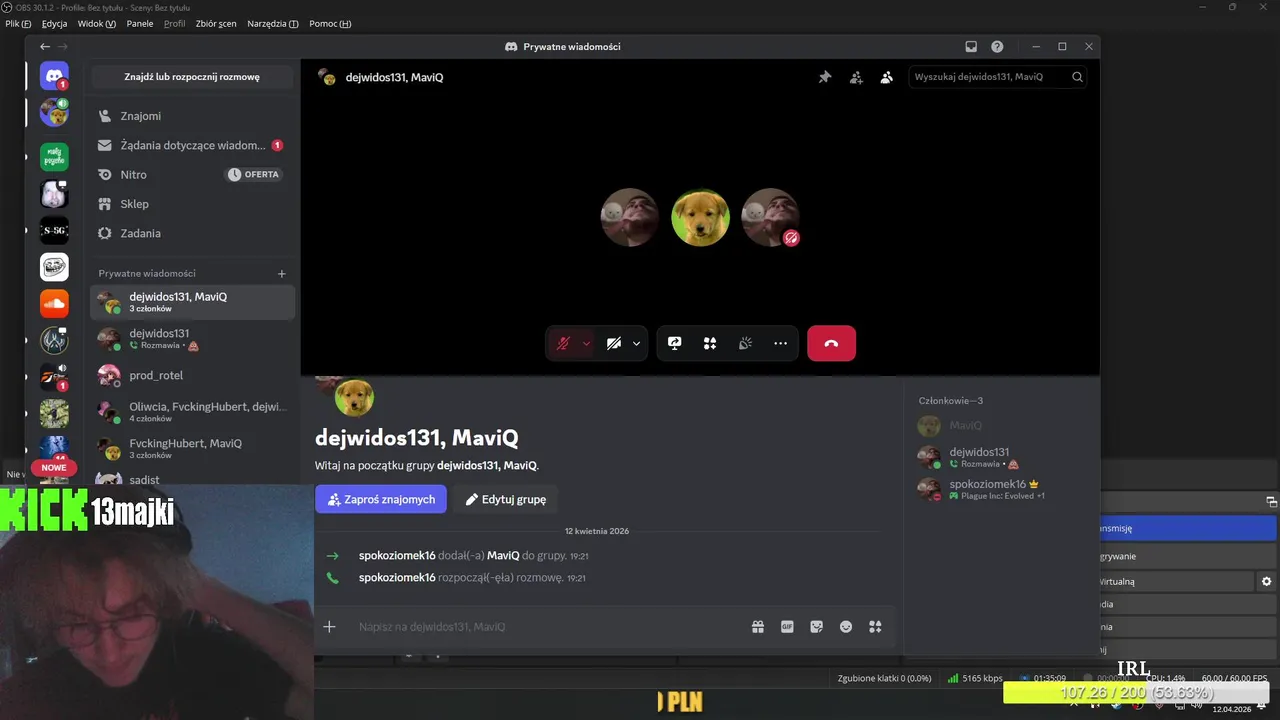The width and height of the screenshot is (1280, 720).
Task: Select member MaviQ in the members list
Action: point(1000,426)
